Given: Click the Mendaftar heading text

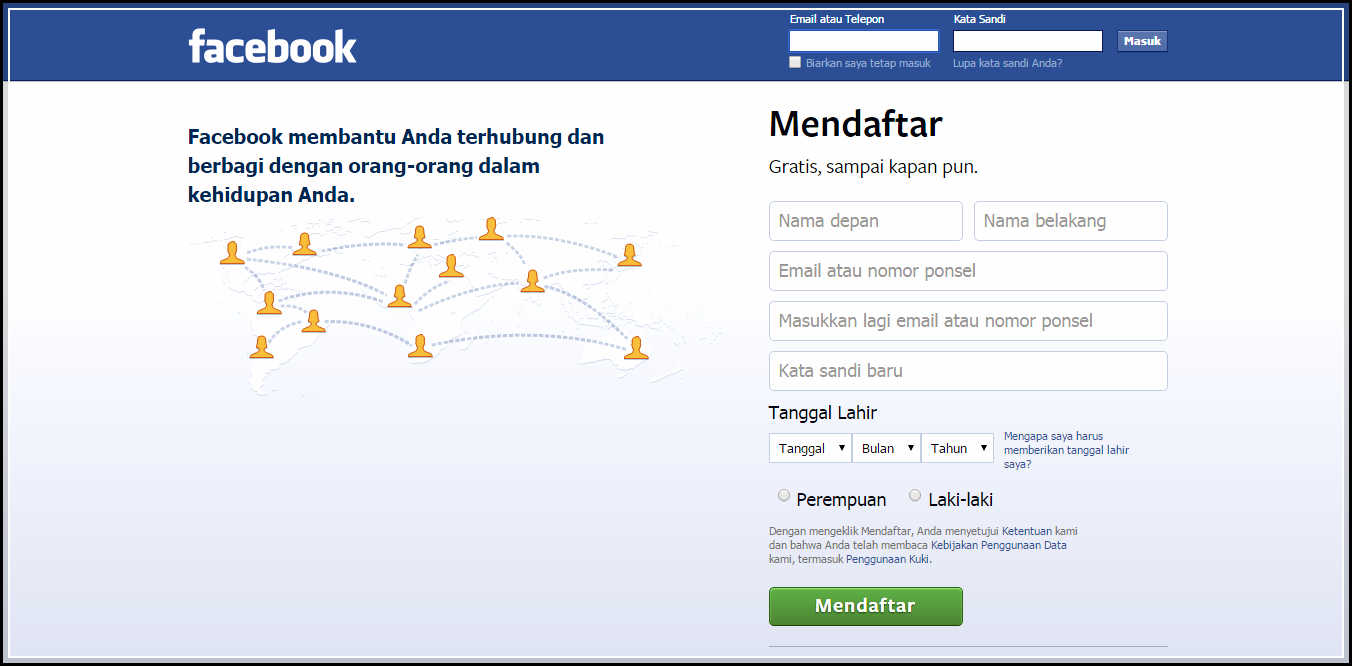Looking at the screenshot, I should tap(855, 124).
